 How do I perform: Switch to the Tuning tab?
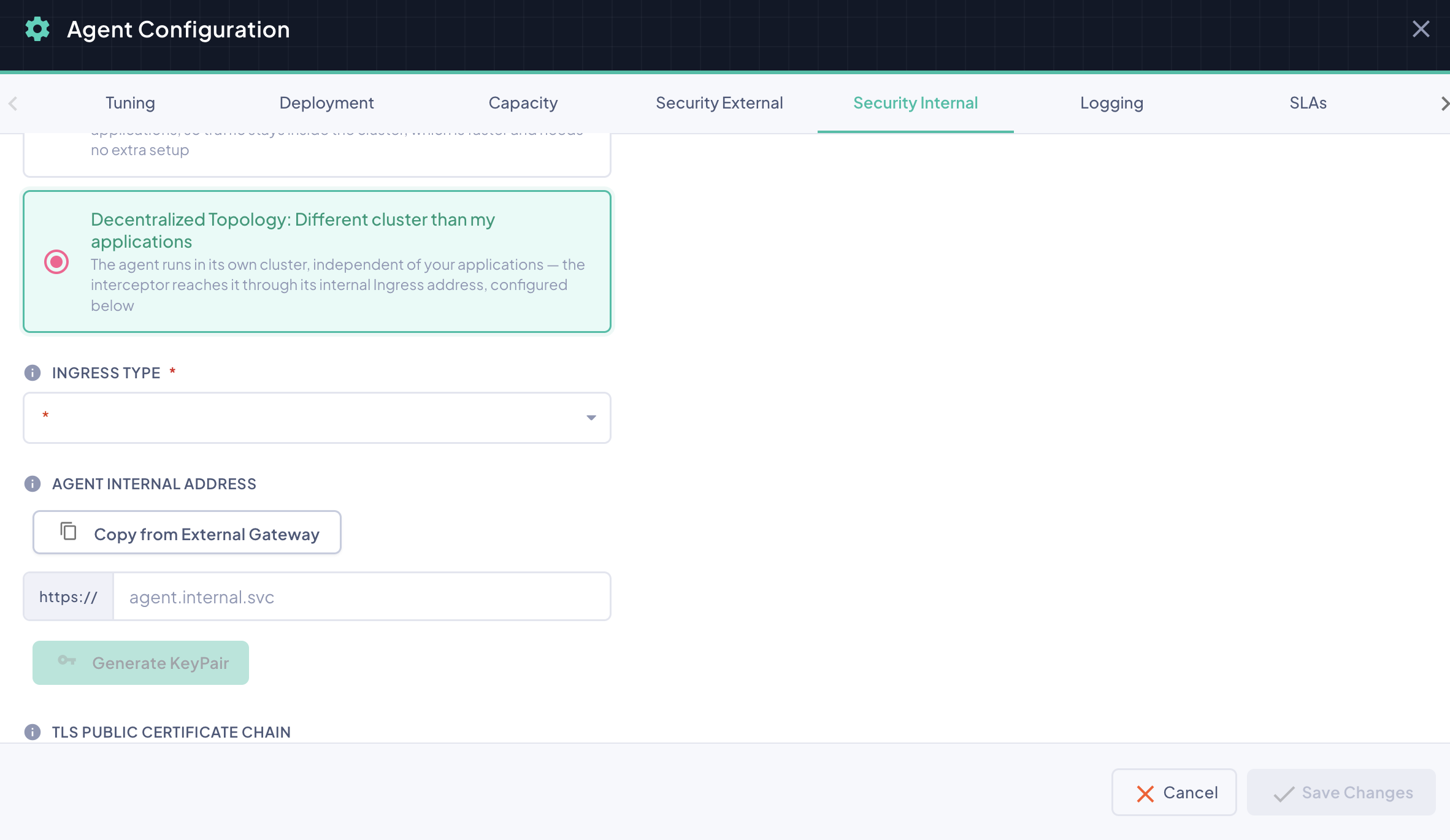[130, 103]
